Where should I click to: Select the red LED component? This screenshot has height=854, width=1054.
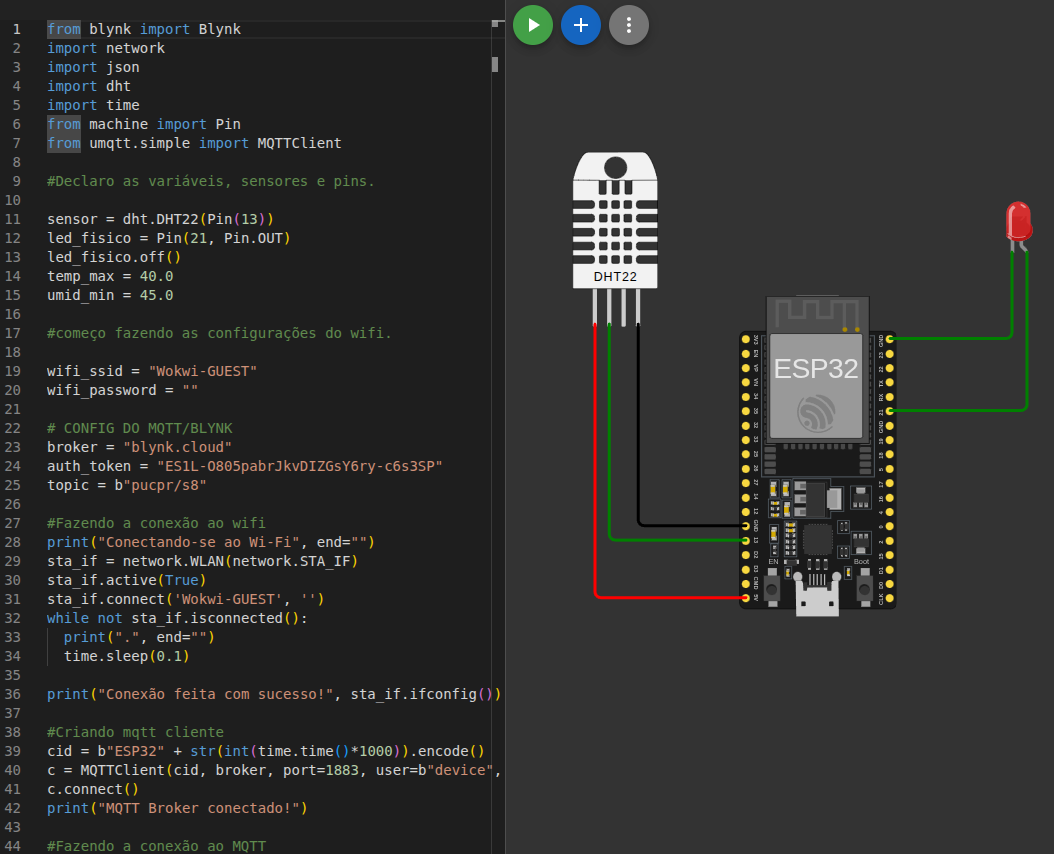pos(1018,220)
